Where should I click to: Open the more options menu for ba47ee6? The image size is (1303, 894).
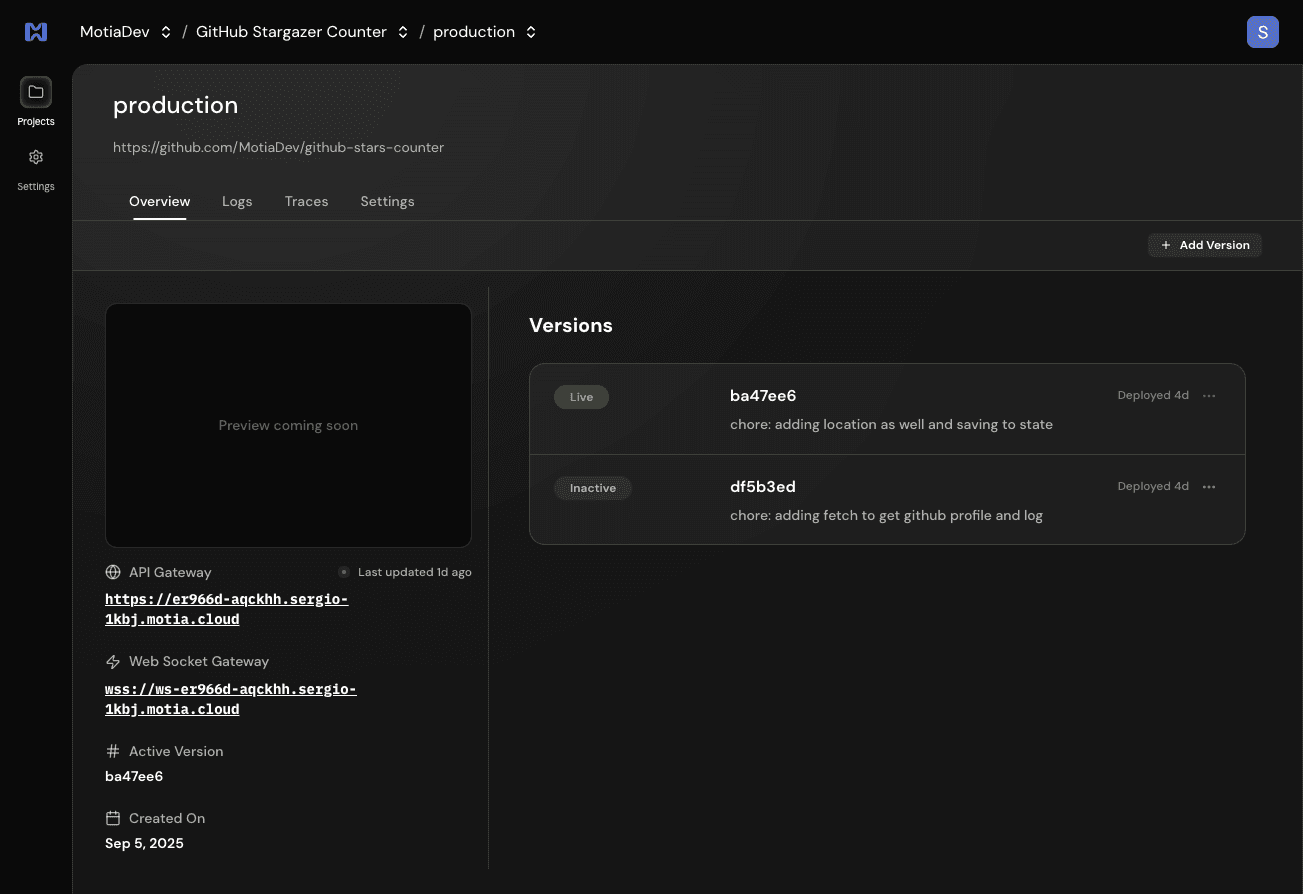pos(1209,396)
